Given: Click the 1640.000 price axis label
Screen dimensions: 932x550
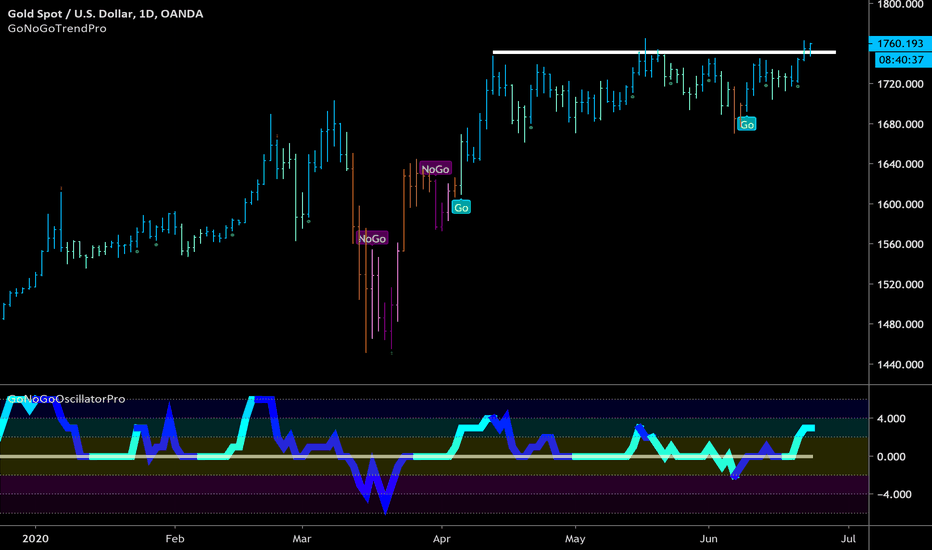Looking at the screenshot, I should [900, 164].
